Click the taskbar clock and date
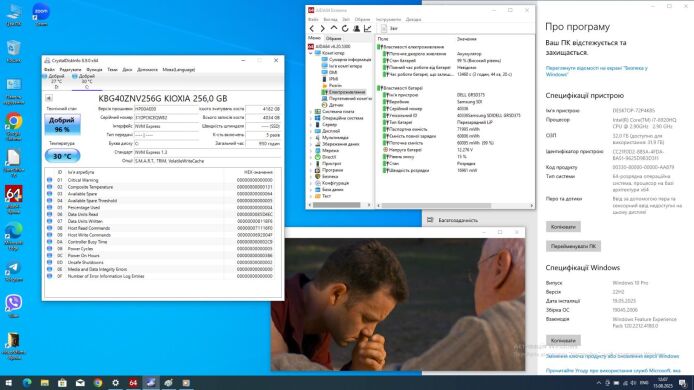This screenshot has height=390, width=694. (663, 383)
